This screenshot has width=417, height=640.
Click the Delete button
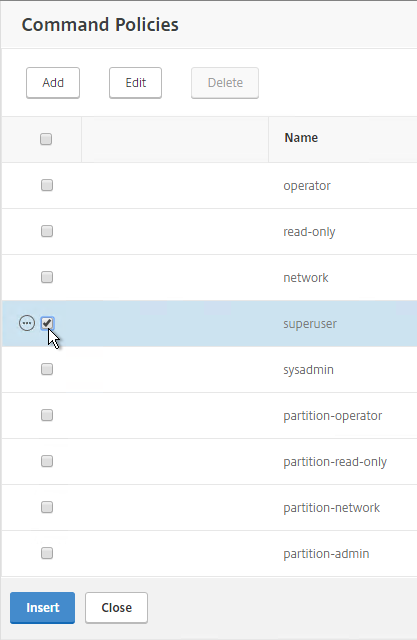(x=225, y=83)
